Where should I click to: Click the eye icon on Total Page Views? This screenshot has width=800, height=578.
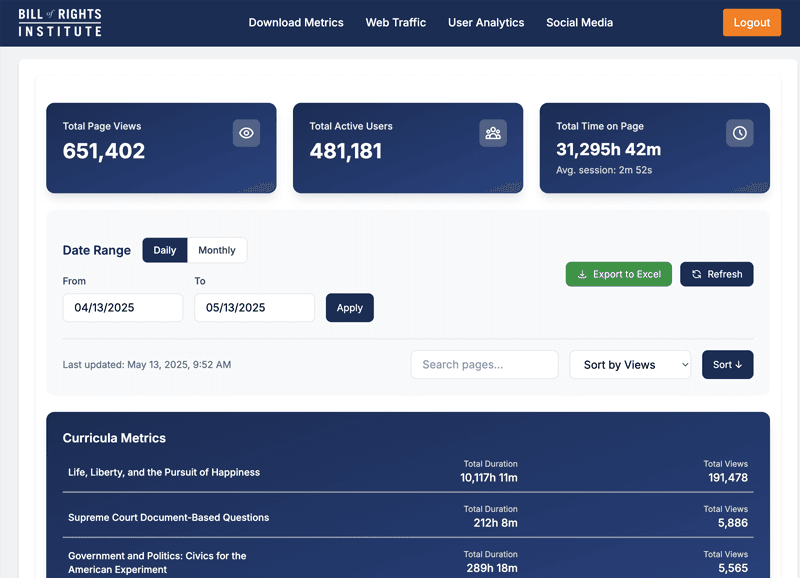point(246,133)
